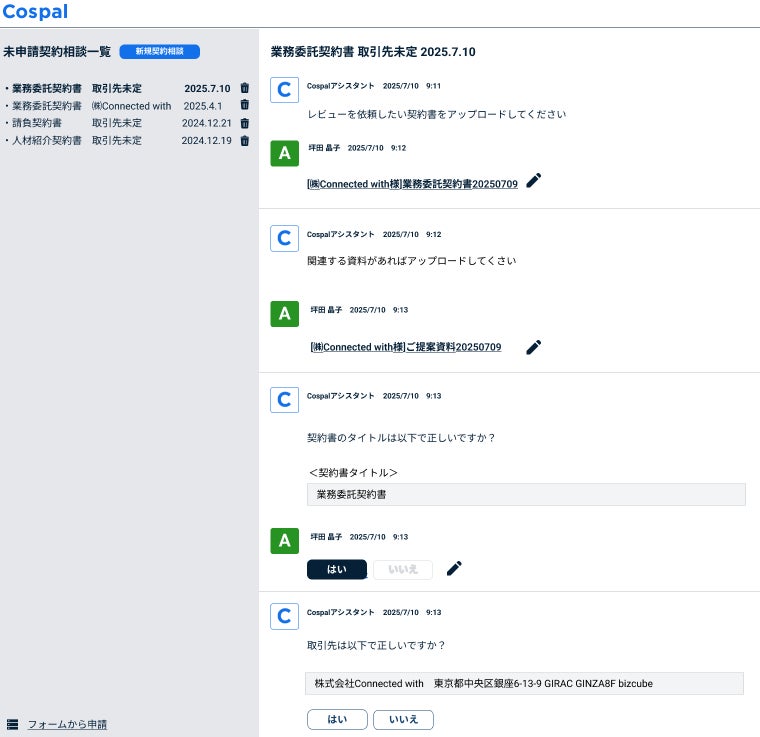The image size is (760, 737).
Task: Click text 契約書のタイトルは以下で正しいですか？
Action: (401, 438)
